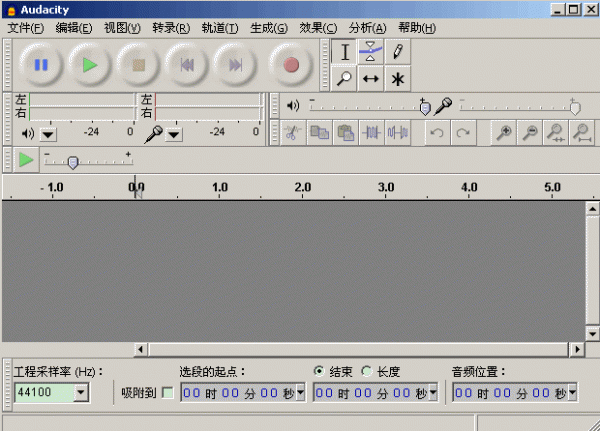Skip to end of the project
This screenshot has height=431, width=600.
point(236,65)
